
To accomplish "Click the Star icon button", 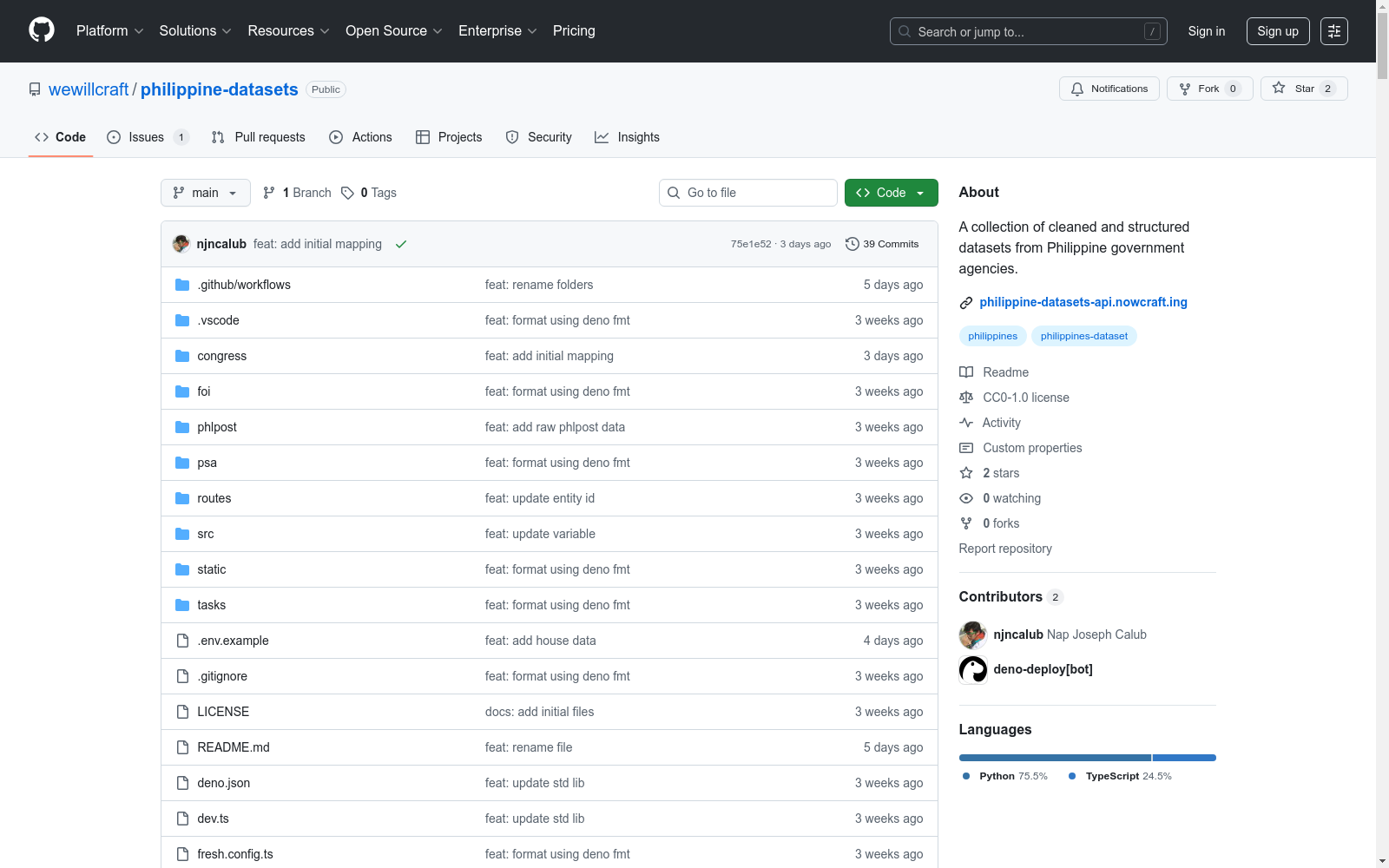I will coord(1304,89).
